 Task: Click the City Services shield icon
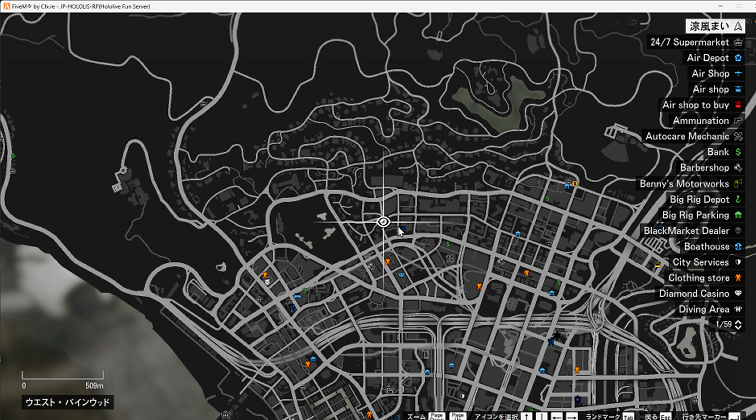click(x=738, y=262)
